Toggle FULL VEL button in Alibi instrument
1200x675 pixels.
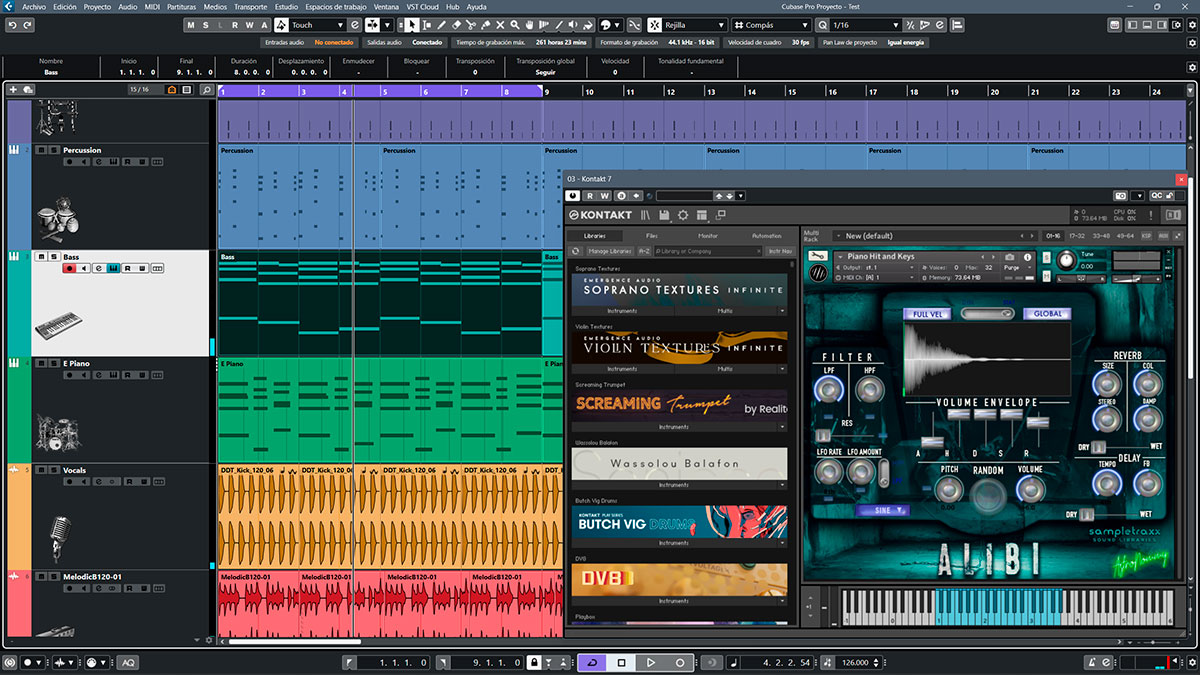(x=927, y=313)
